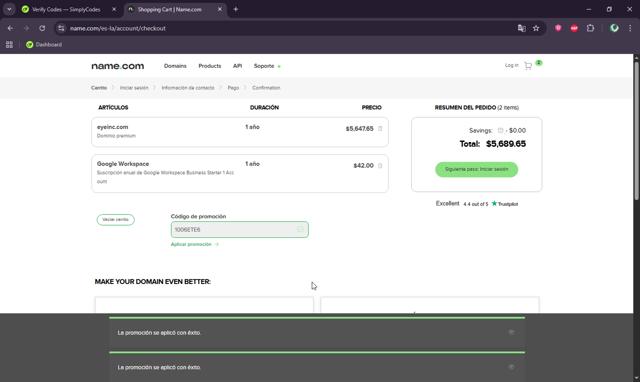Open the Products menu
This screenshot has height=382, width=640.
click(210, 66)
